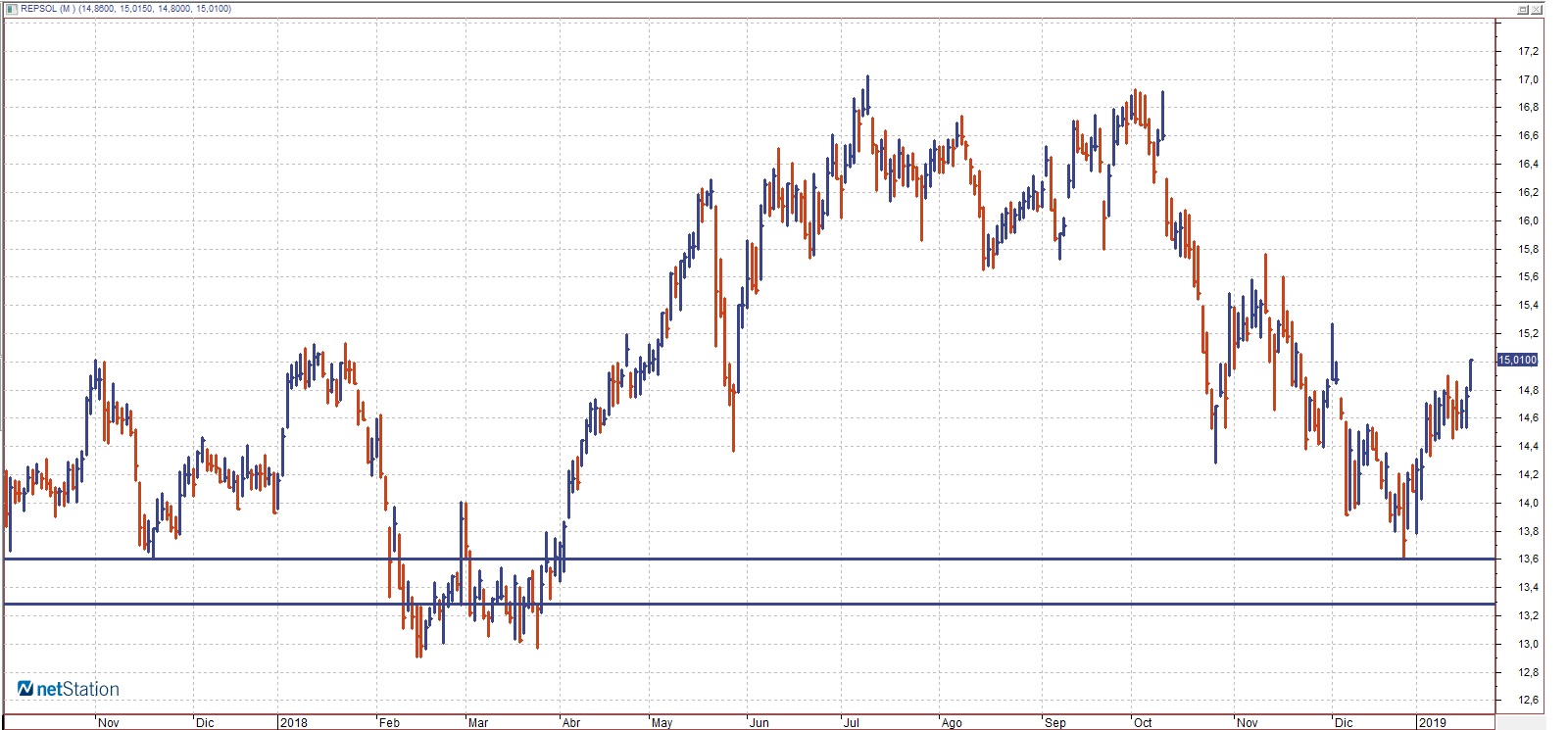Click the 12,6 price axis label
Viewport: 1568px width, 730px height.
[1528, 700]
